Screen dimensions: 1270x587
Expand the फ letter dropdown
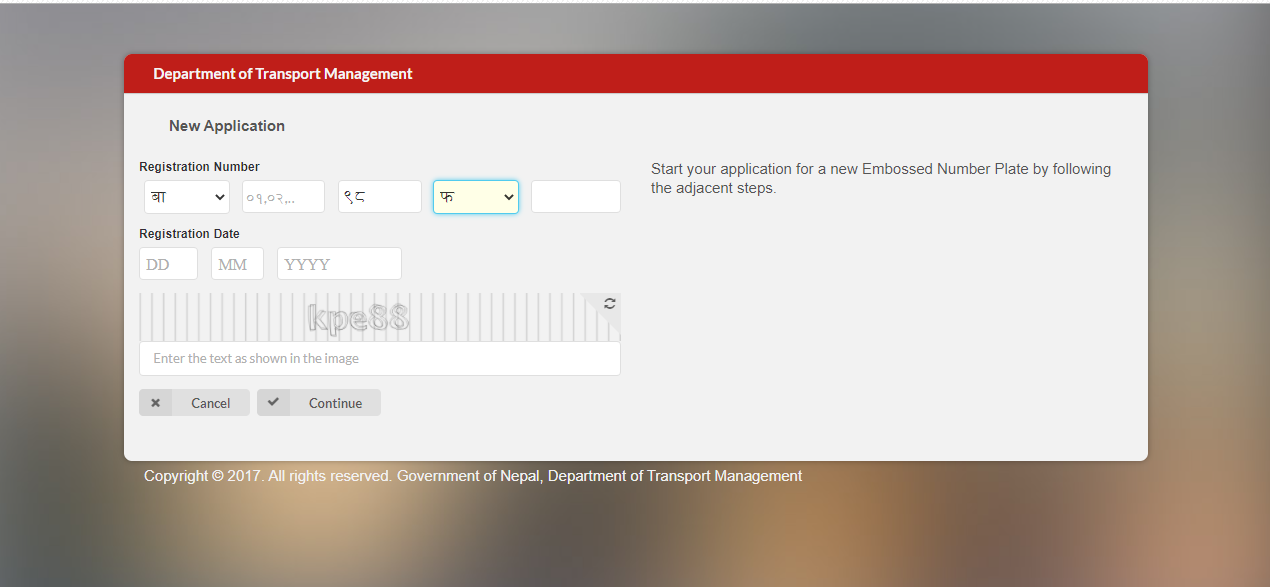(476, 197)
